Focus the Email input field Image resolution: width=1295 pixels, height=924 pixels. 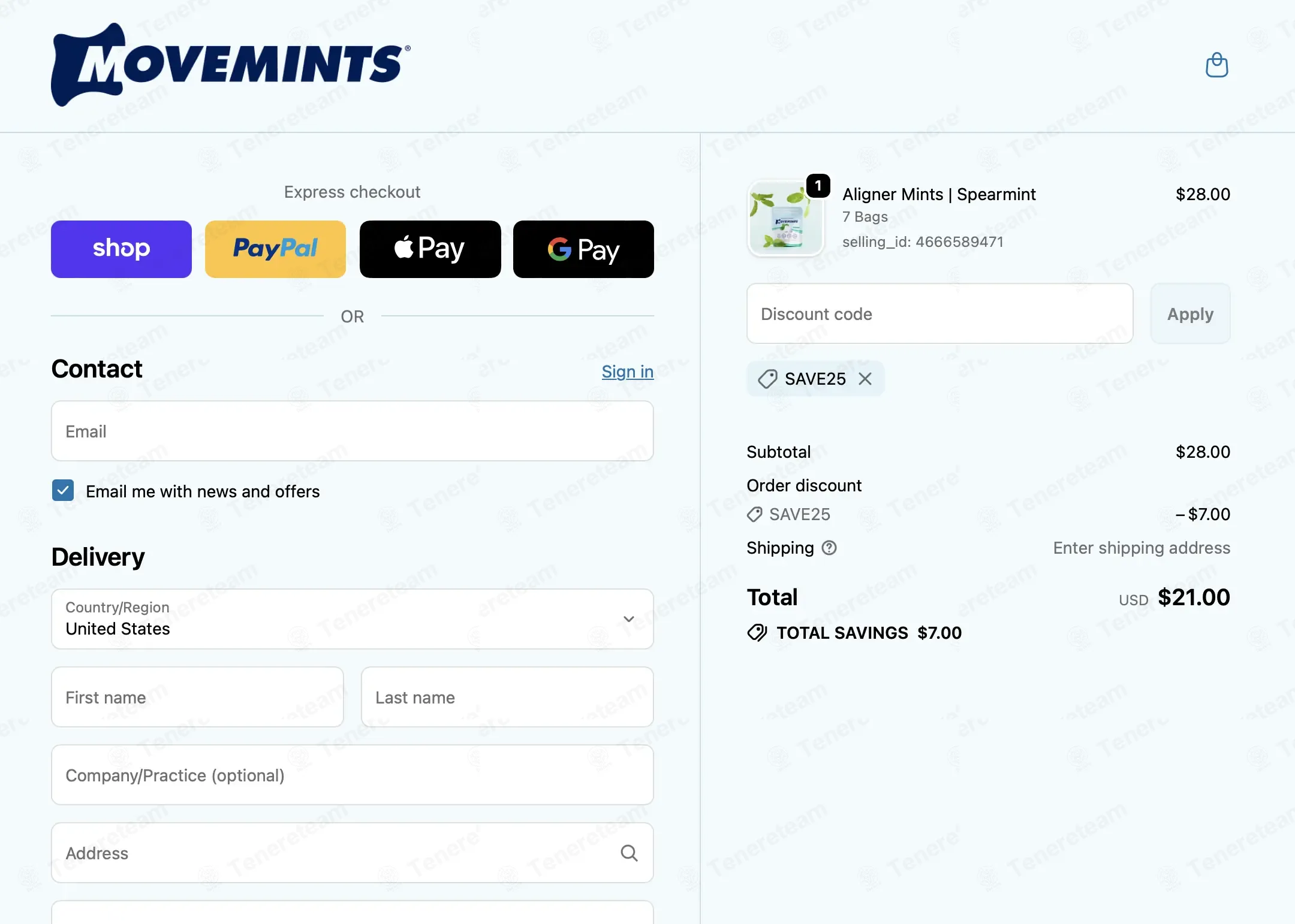pos(353,431)
